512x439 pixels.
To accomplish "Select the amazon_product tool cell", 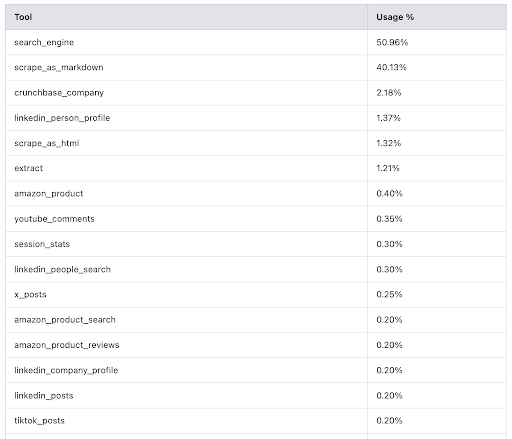I will [186, 194].
